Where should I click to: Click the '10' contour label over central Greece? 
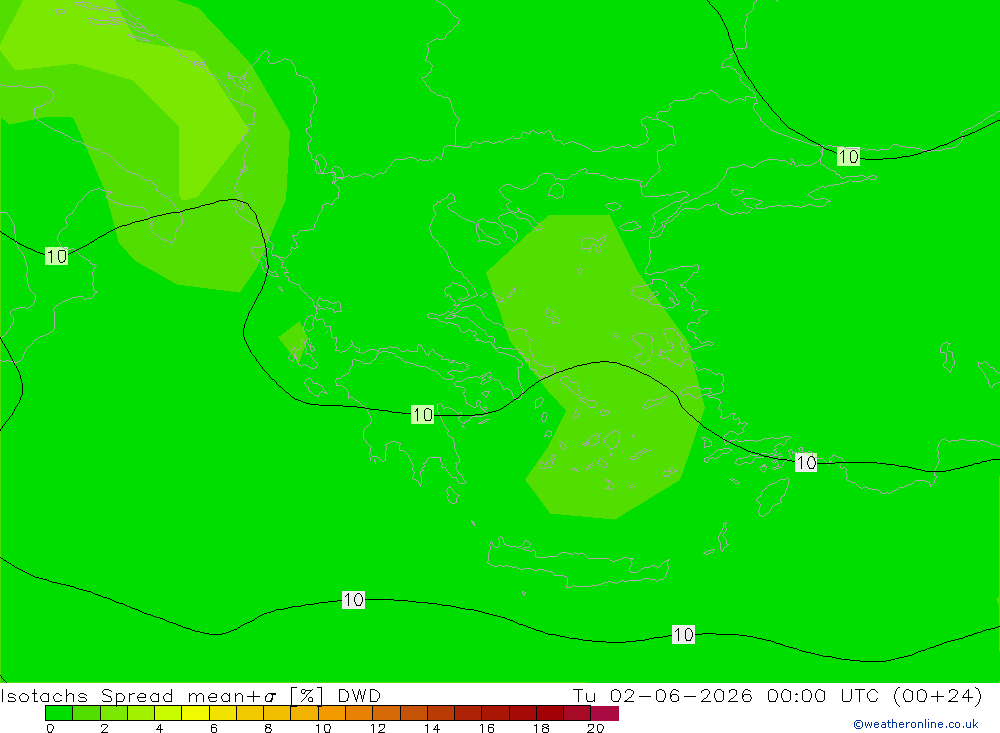click(422, 415)
